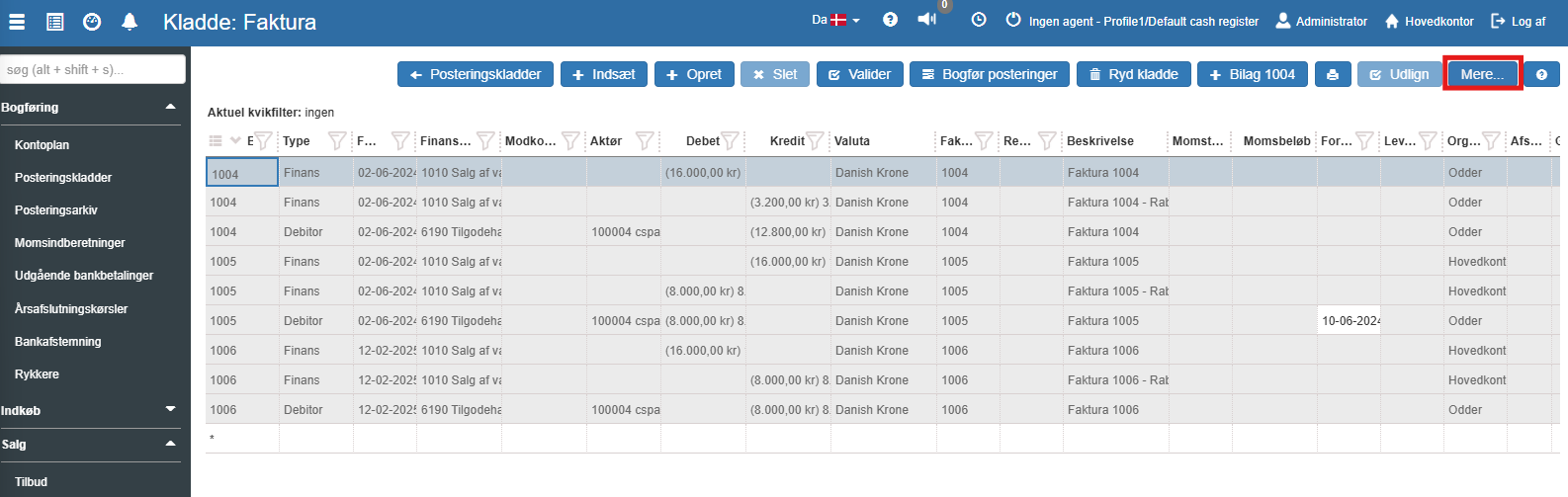Select the first row cell 1004
The width and height of the screenshot is (1568, 497).
point(242,173)
